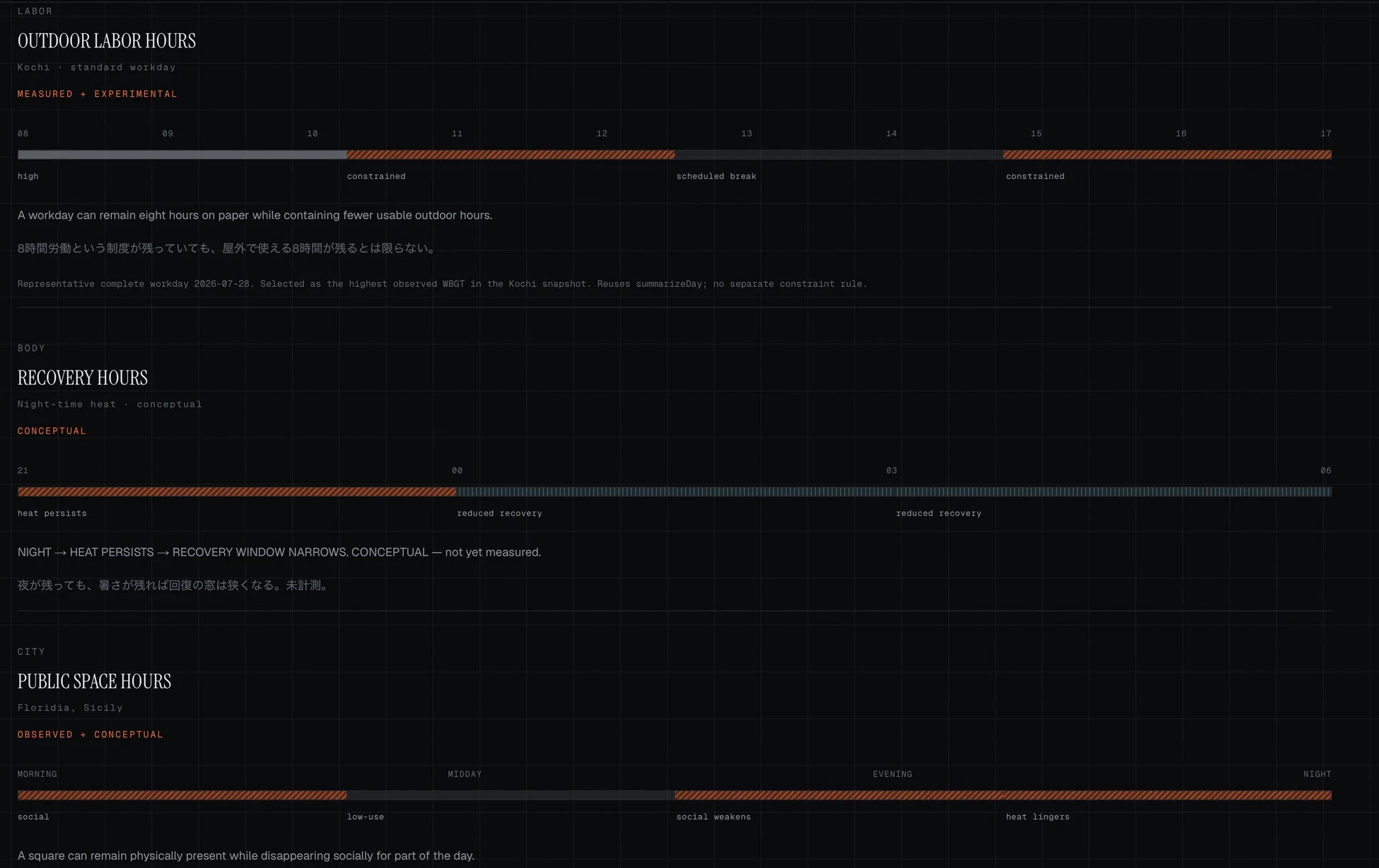Click the 13 hour tick on labor timeline
This screenshot has width=1379, height=868.
[x=747, y=134]
